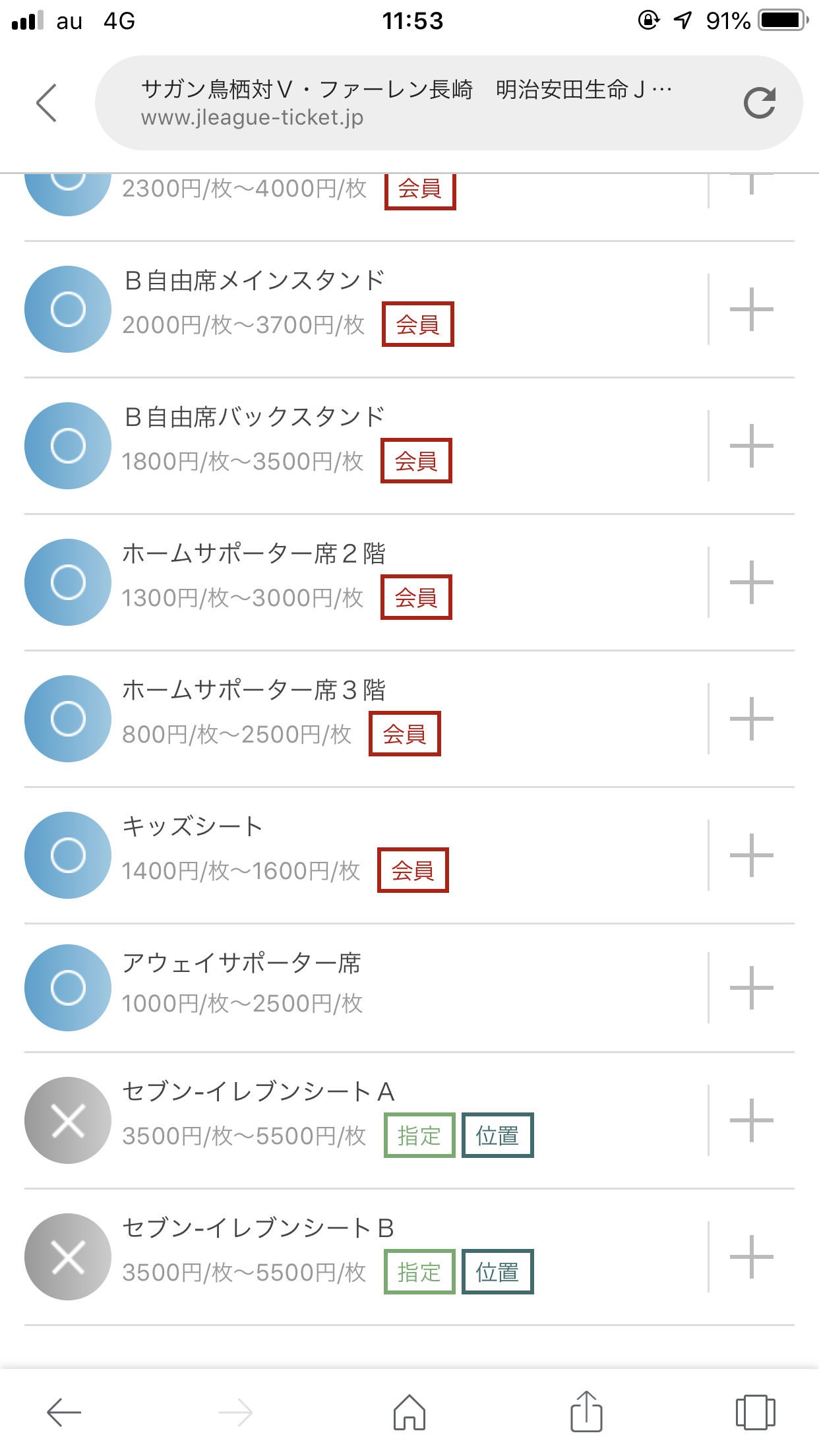Expand キッズシート with plus icon
The width and height of the screenshot is (819, 1456).
[x=751, y=855]
